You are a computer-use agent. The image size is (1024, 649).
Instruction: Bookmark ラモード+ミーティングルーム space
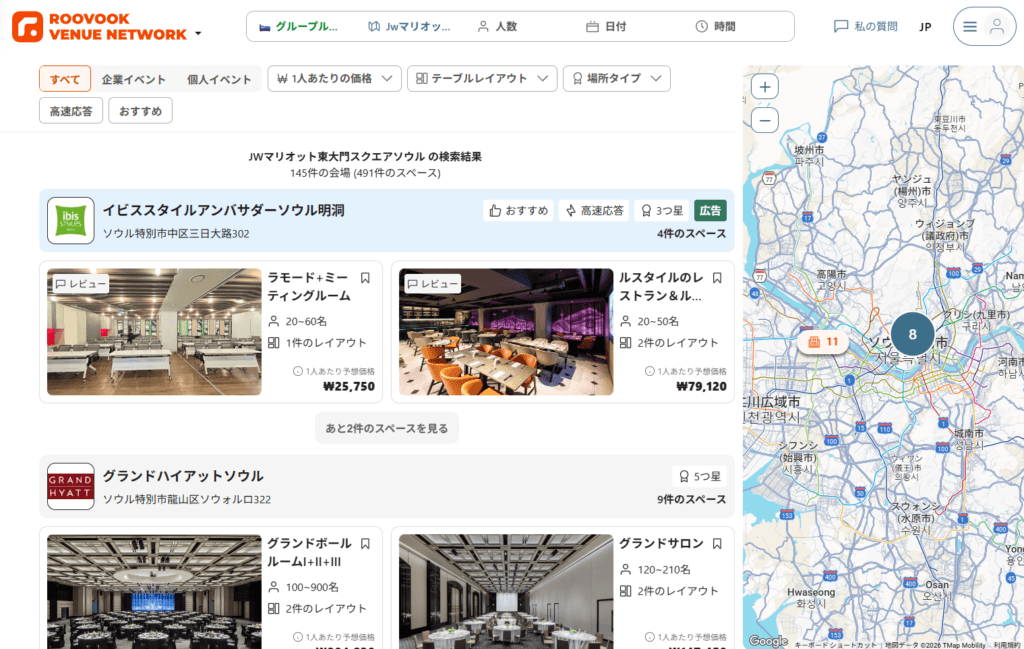click(x=366, y=278)
